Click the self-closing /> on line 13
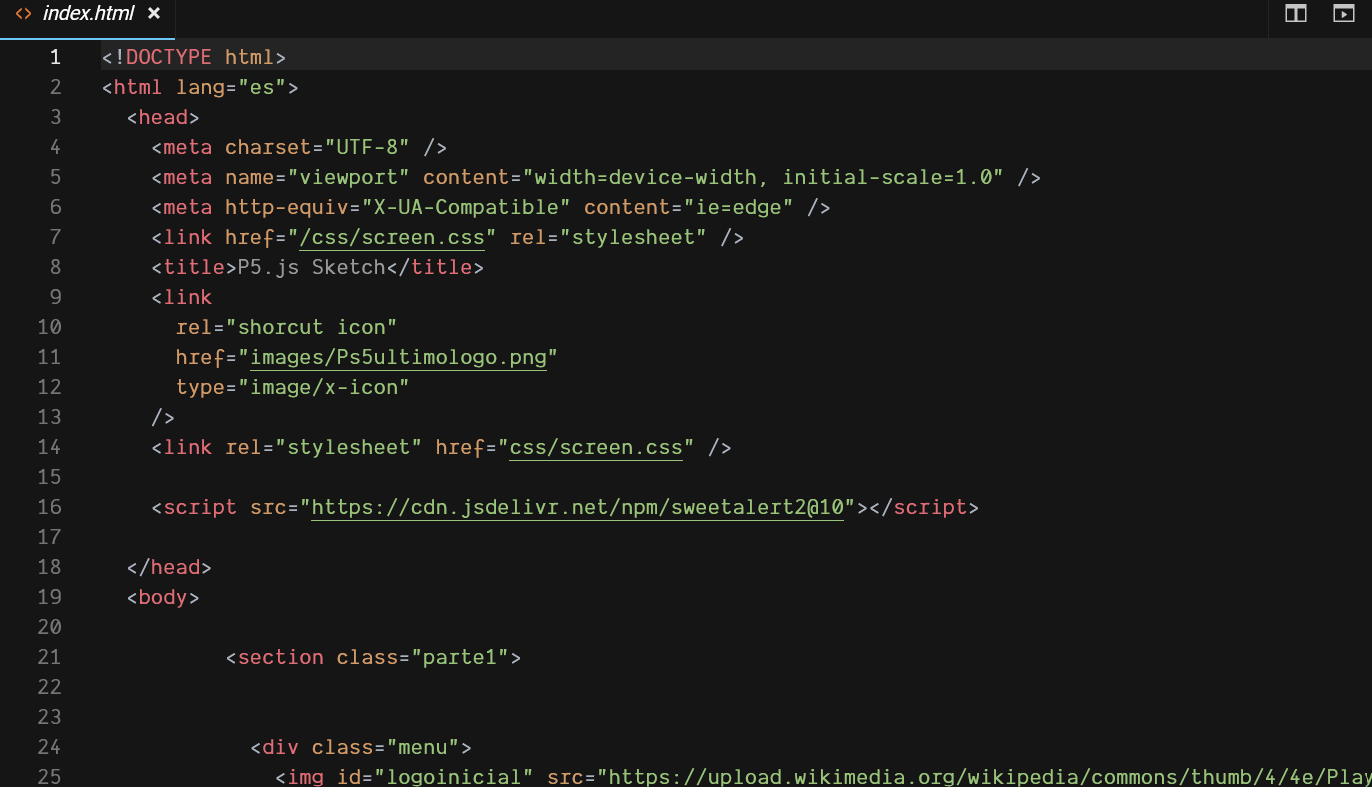The image size is (1372, 787). 163,417
